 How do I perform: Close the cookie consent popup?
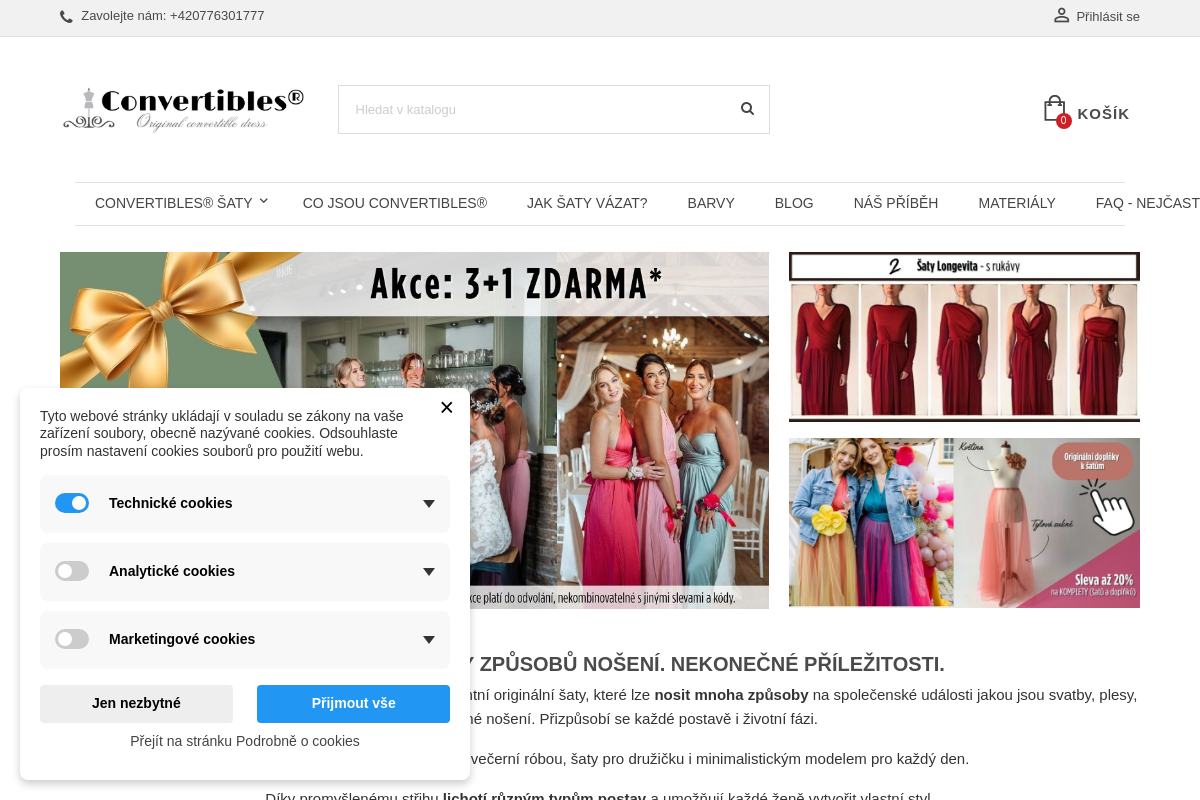point(446,407)
